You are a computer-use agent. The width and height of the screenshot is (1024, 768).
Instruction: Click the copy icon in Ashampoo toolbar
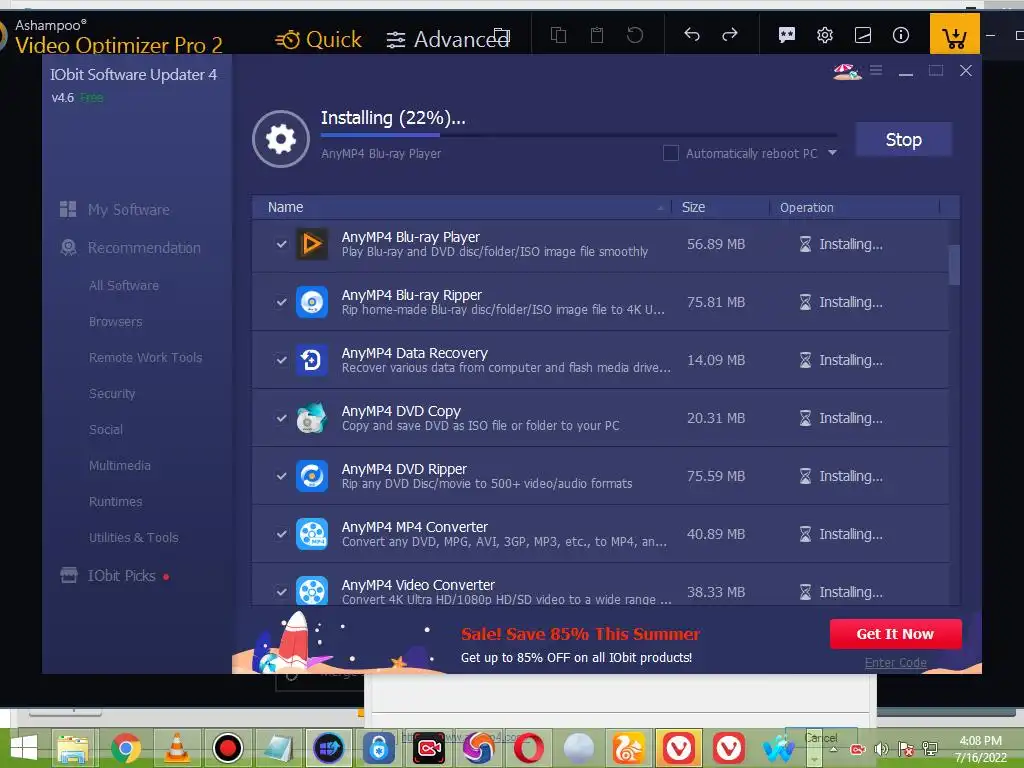(558, 35)
